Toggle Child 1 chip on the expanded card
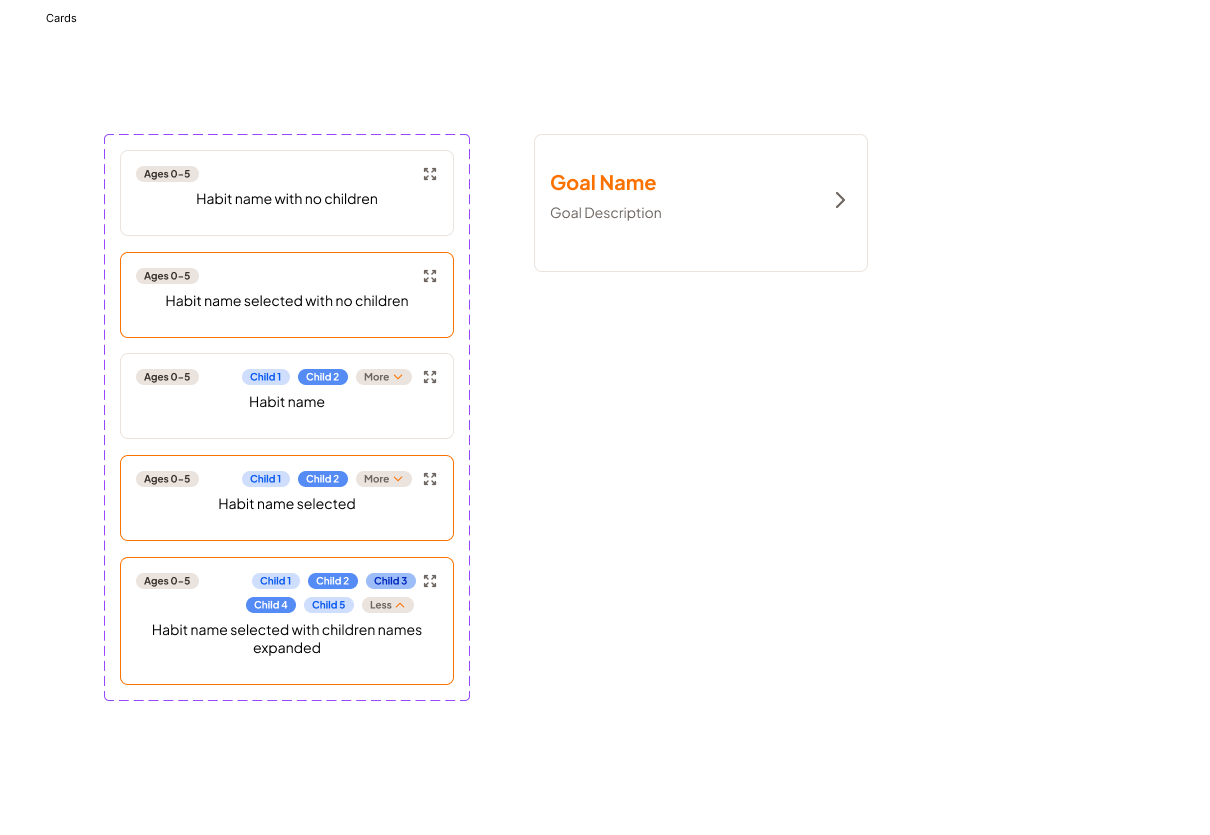This screenshot has height=835, width=1210. (276, 581)
